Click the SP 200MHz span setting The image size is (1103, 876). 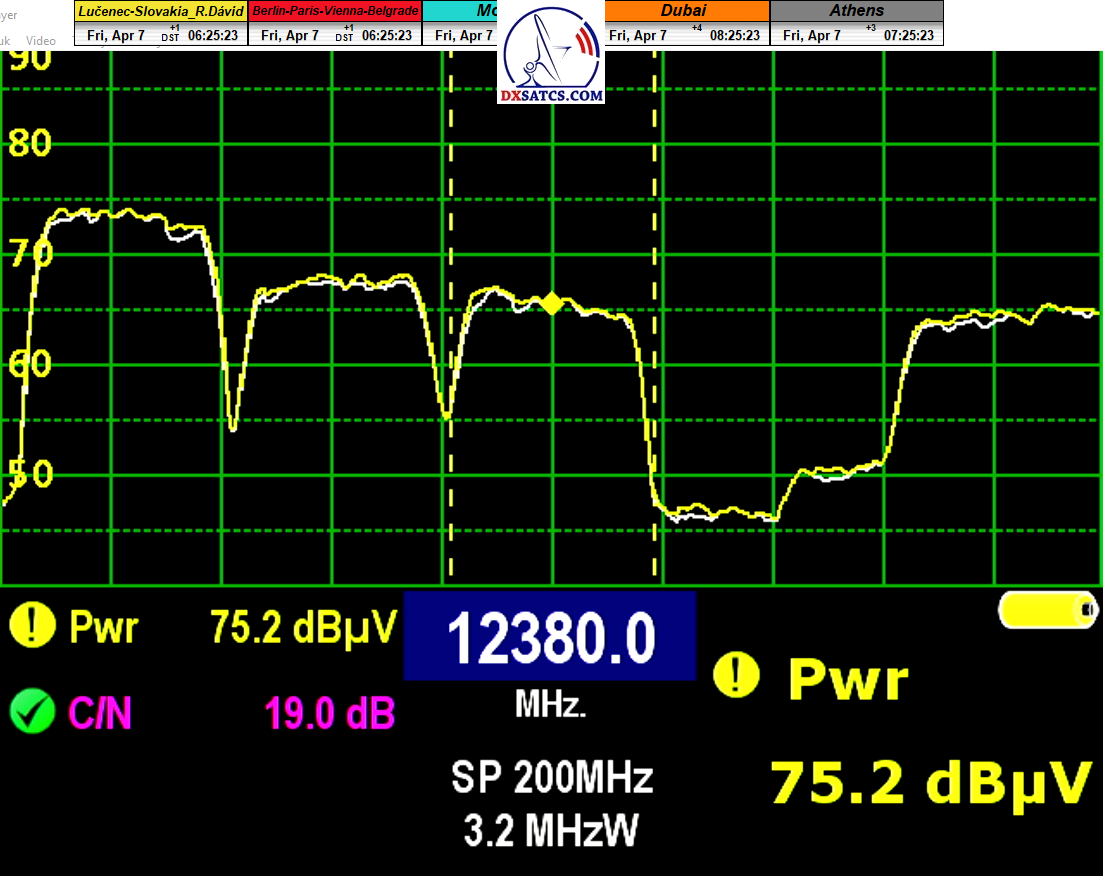click(x=552, y=777)
